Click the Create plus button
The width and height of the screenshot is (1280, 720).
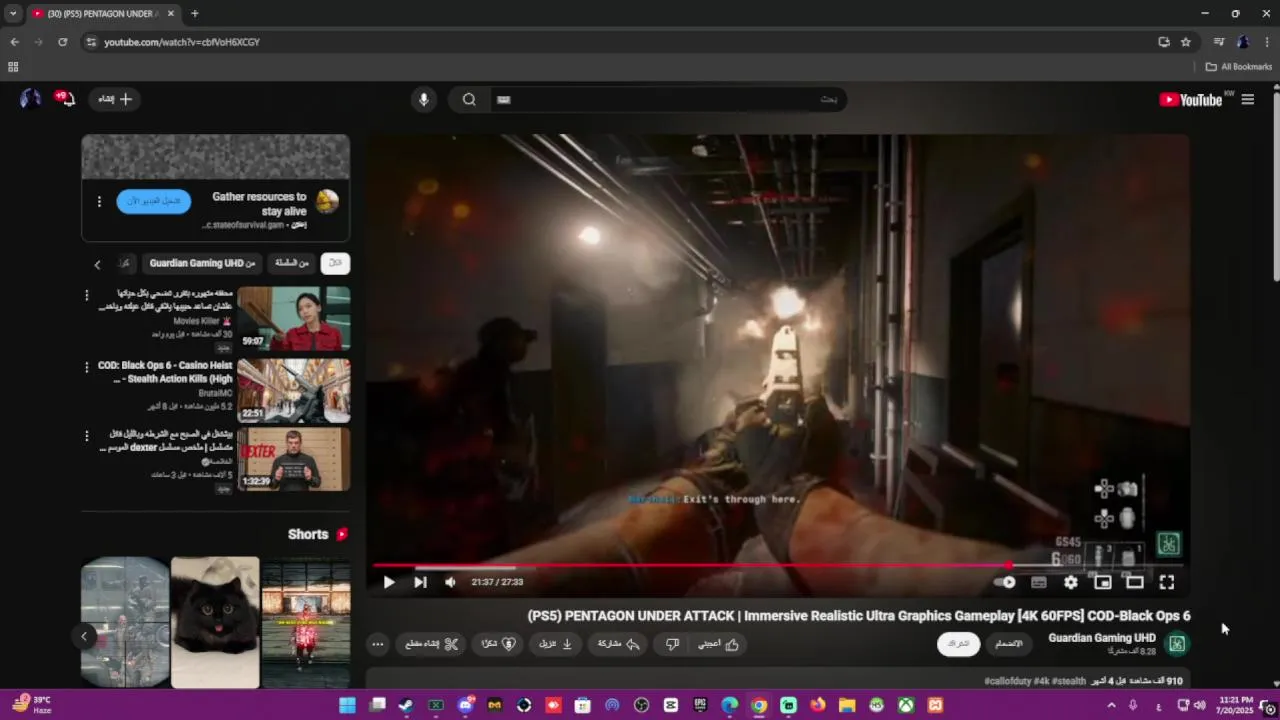pyautogui.click(x=115, y=99)
